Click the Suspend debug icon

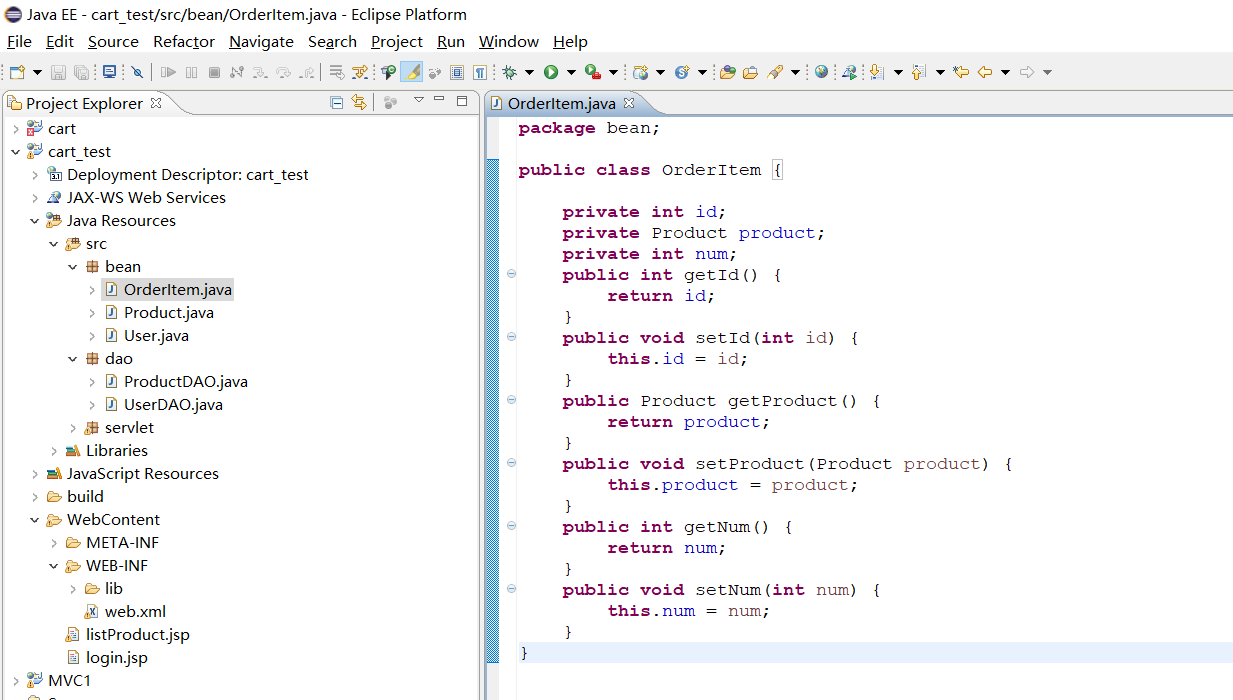[x=191, y=72]
